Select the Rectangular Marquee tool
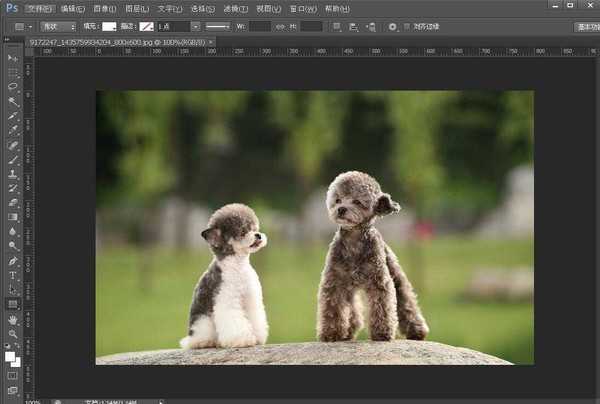Viewport: 600px width, 404px height. [13, 73]
